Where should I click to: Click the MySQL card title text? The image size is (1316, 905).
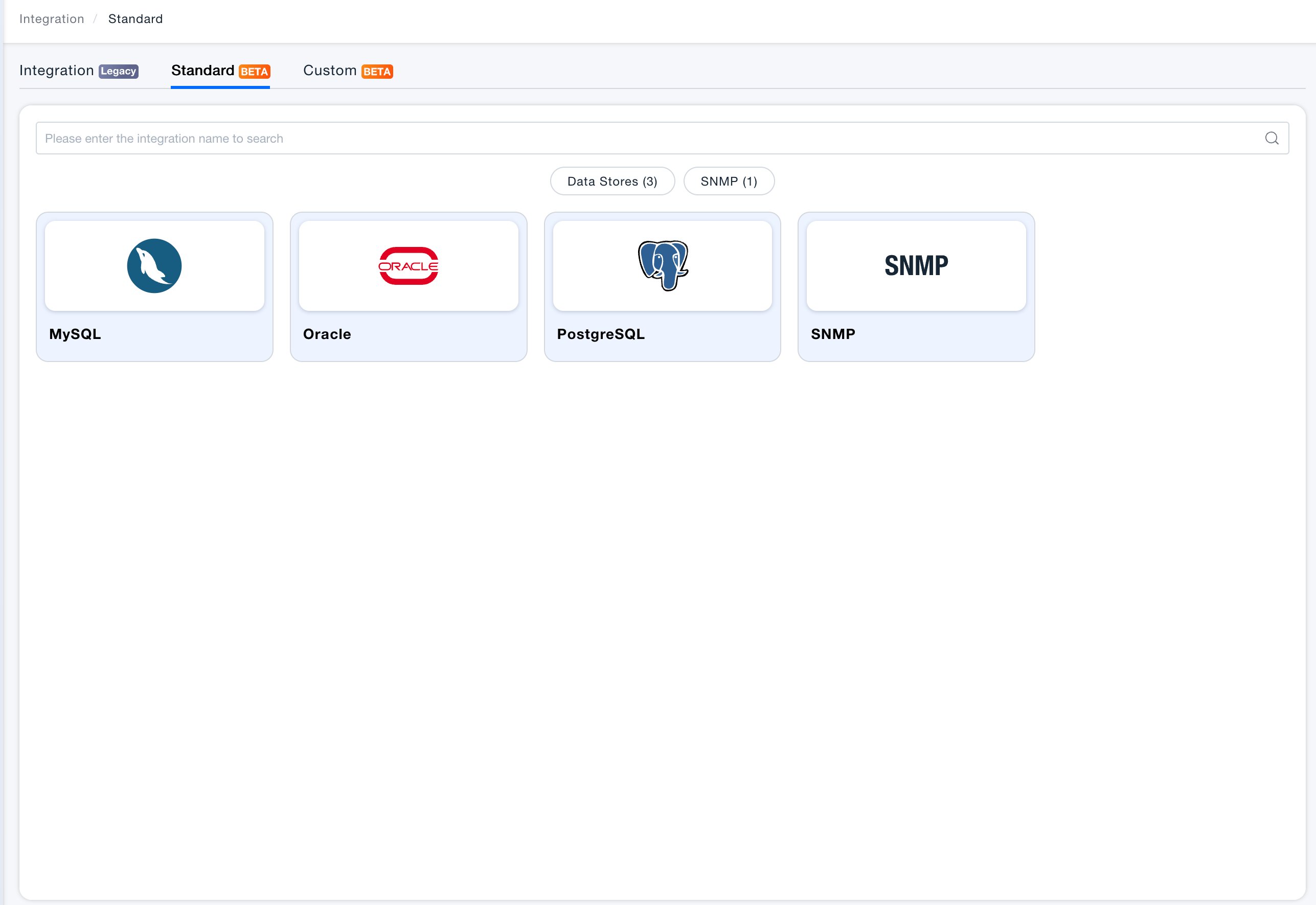75,334
